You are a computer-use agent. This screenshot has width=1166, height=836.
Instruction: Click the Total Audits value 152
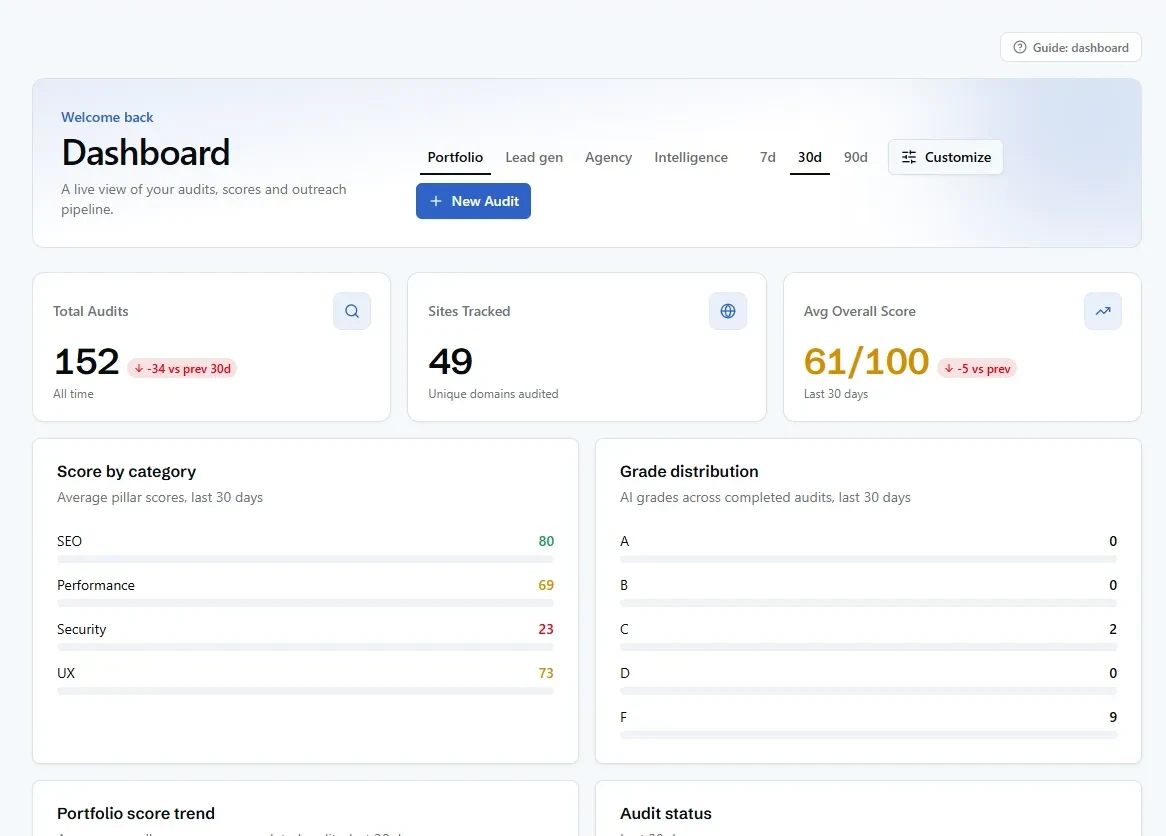pyautogui.click(x=87, y=361)
